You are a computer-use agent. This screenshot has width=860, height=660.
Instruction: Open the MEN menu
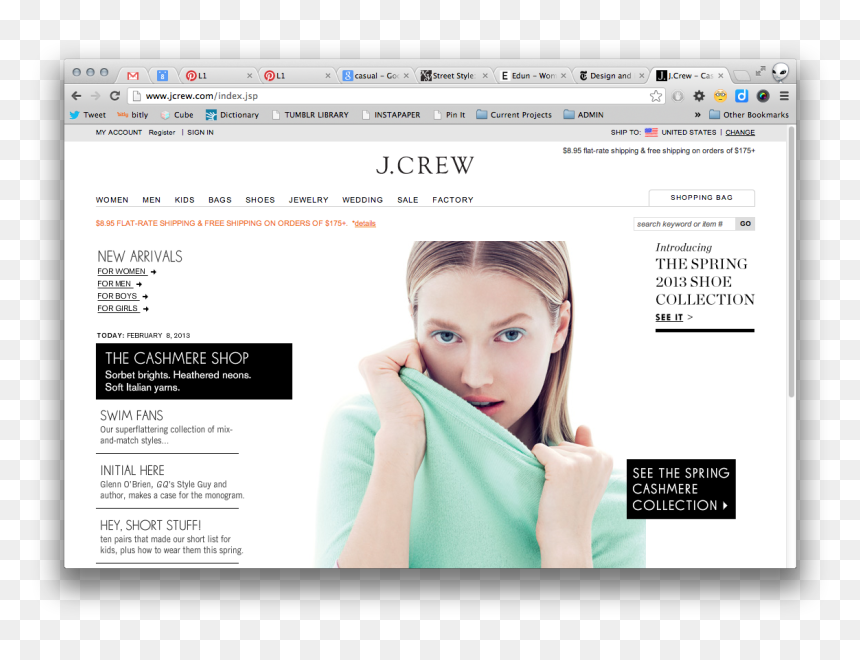[x=151, y=200]
